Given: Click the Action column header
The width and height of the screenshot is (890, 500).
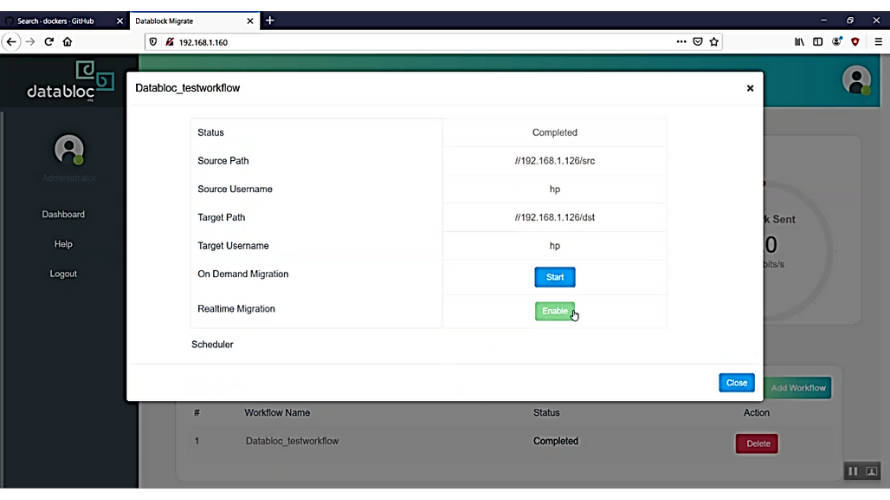Looking at the screenshot, I should [756, 413].
